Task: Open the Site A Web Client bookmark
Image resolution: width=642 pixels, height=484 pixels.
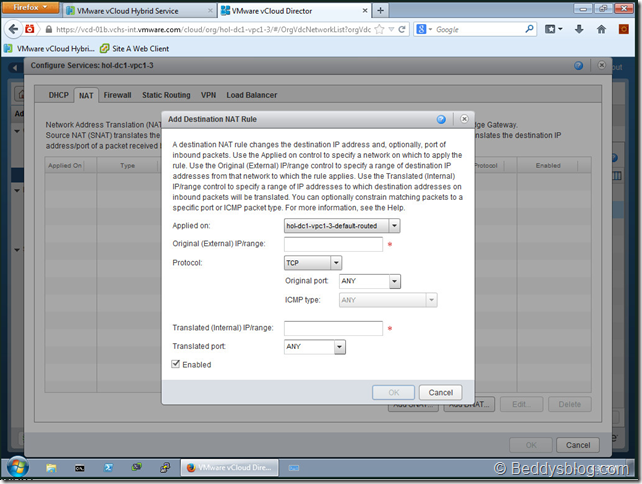Action: [135, 49]
